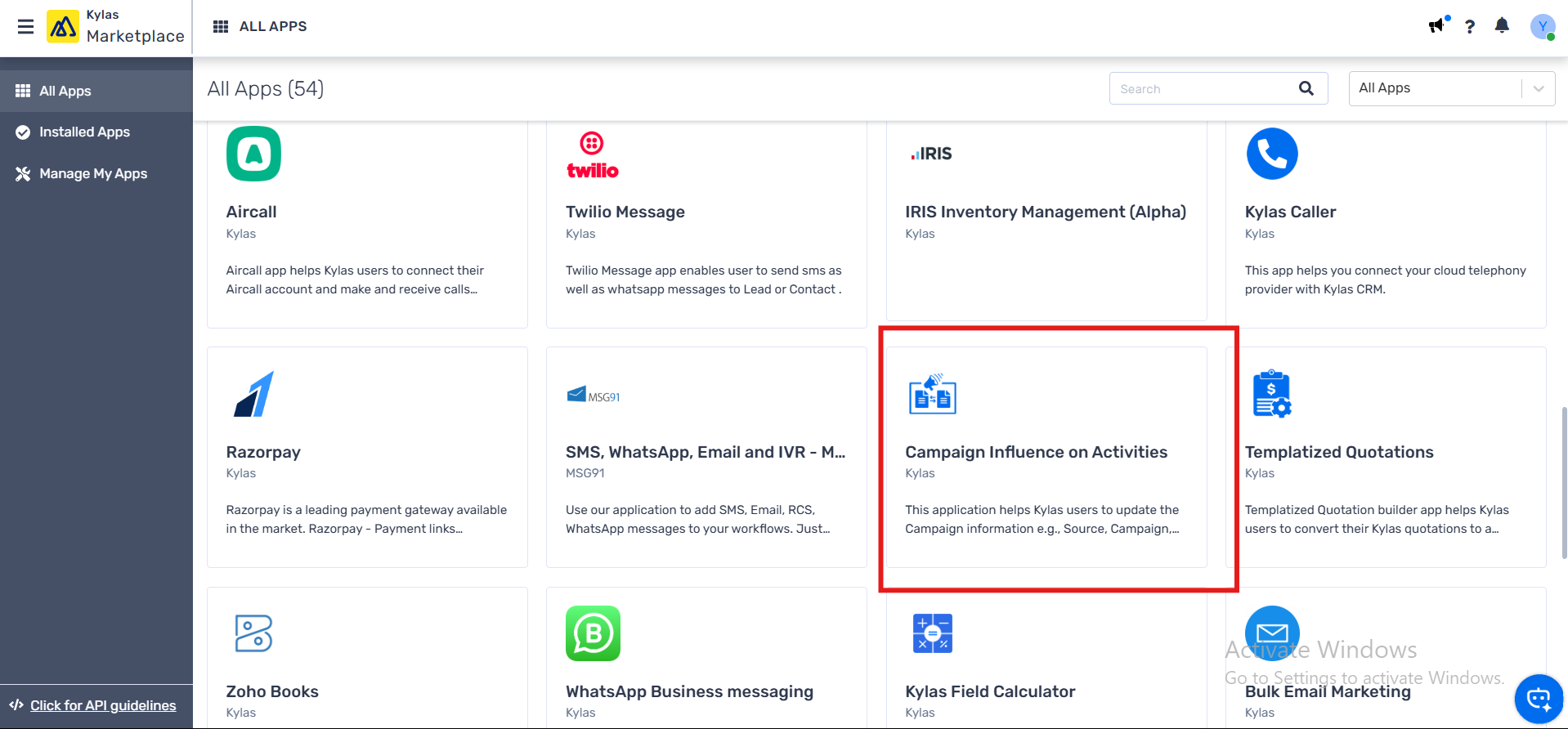The image size is (1568, 729).
Task: Click the Twilio Message description text
Action: [x=704, y=280]
